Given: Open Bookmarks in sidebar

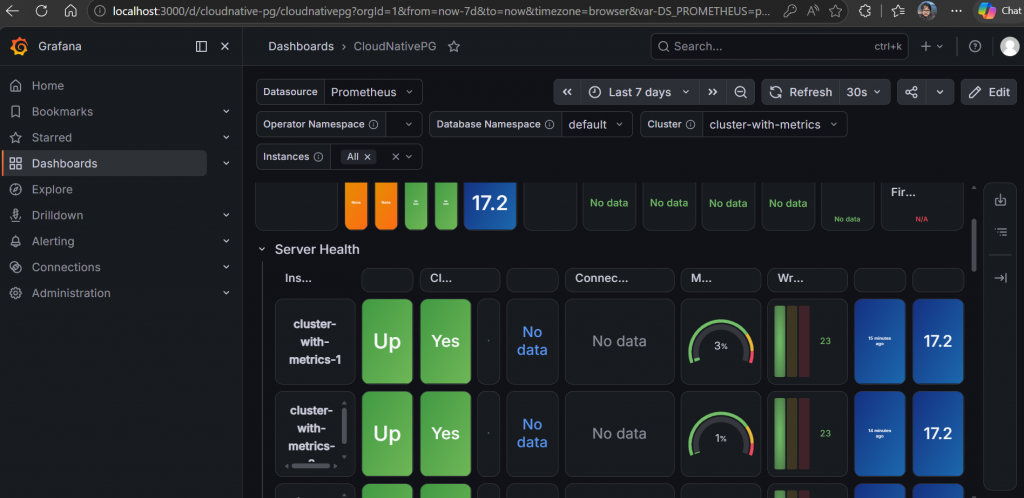Looking at the screenshot, I should (62, 112).
